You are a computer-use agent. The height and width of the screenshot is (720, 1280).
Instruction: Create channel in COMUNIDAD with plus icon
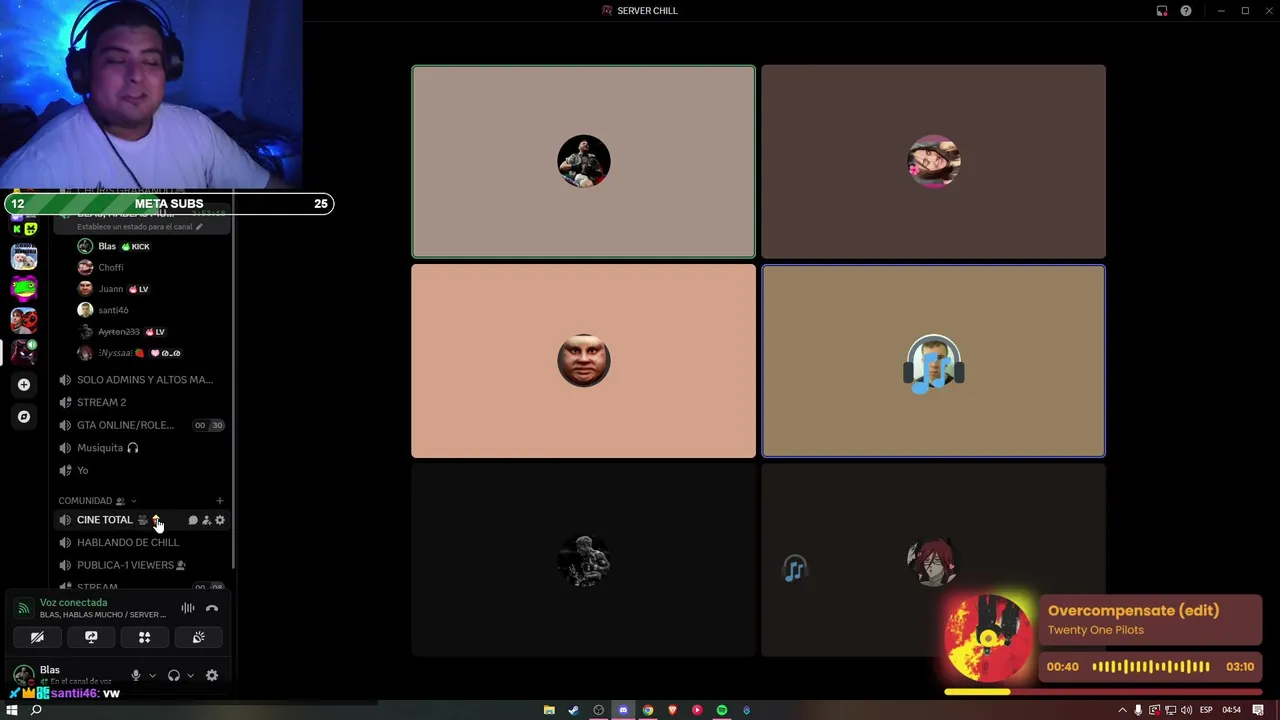coord(219,501)
